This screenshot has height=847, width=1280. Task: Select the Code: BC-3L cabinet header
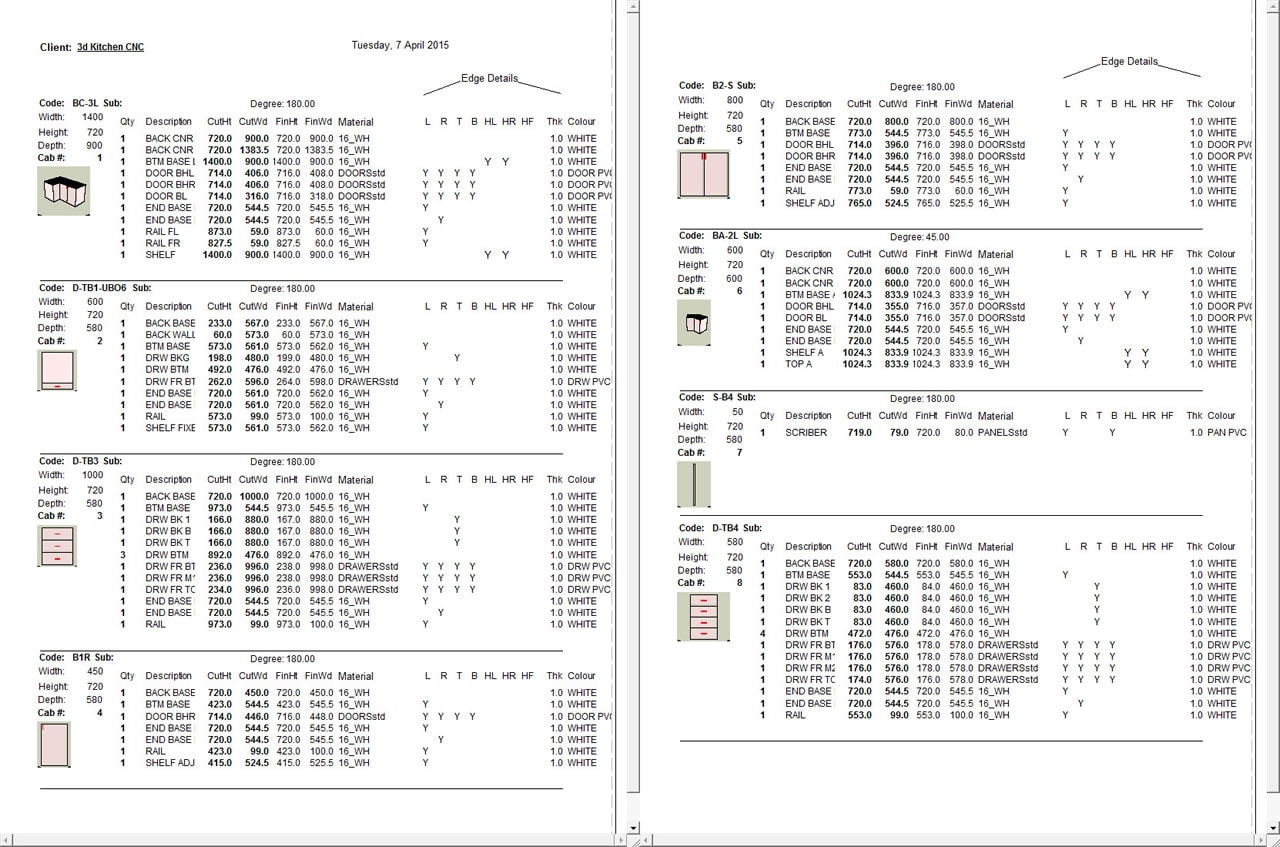[x=81, y=102]
